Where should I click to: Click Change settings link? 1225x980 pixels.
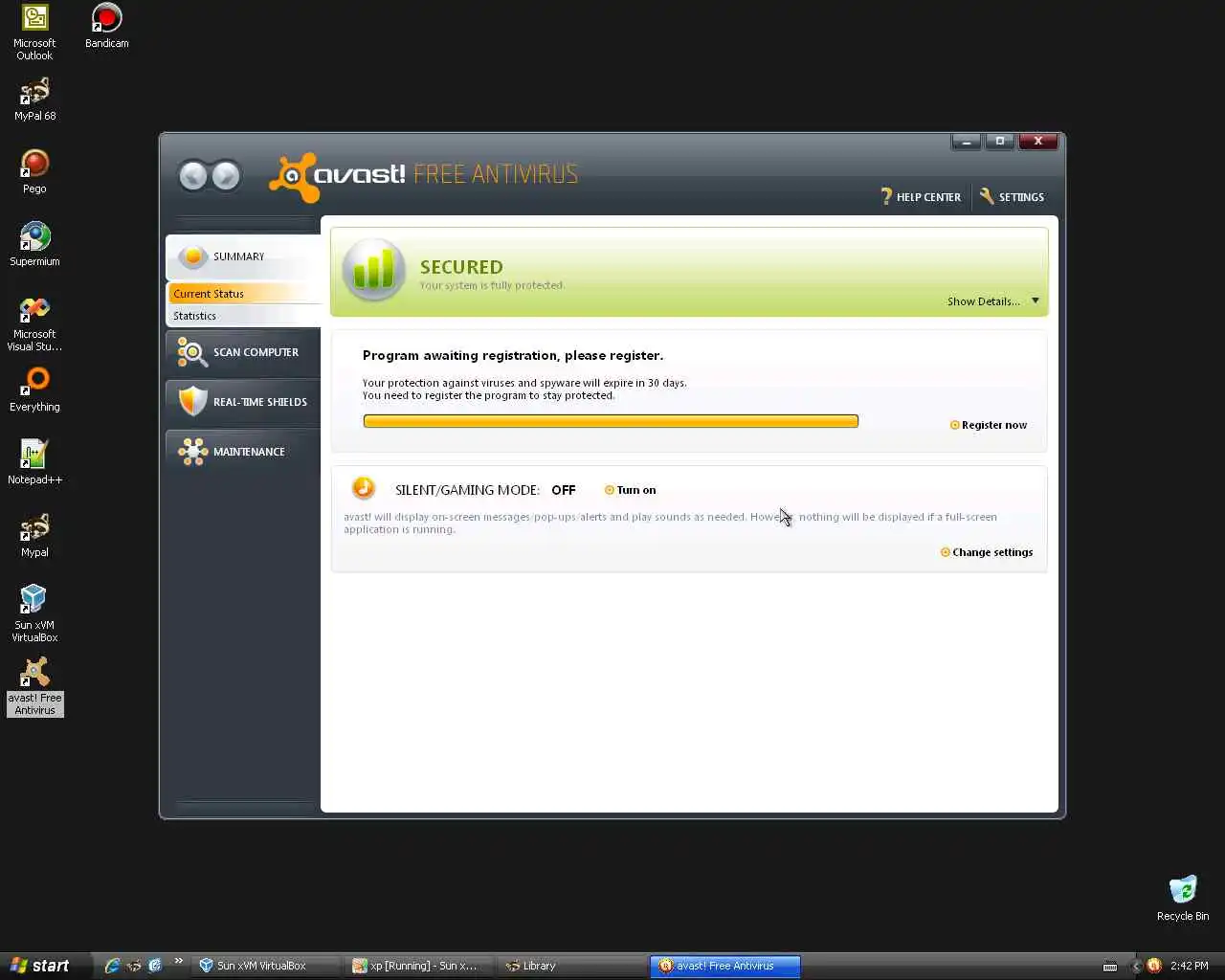pos(987,552)
